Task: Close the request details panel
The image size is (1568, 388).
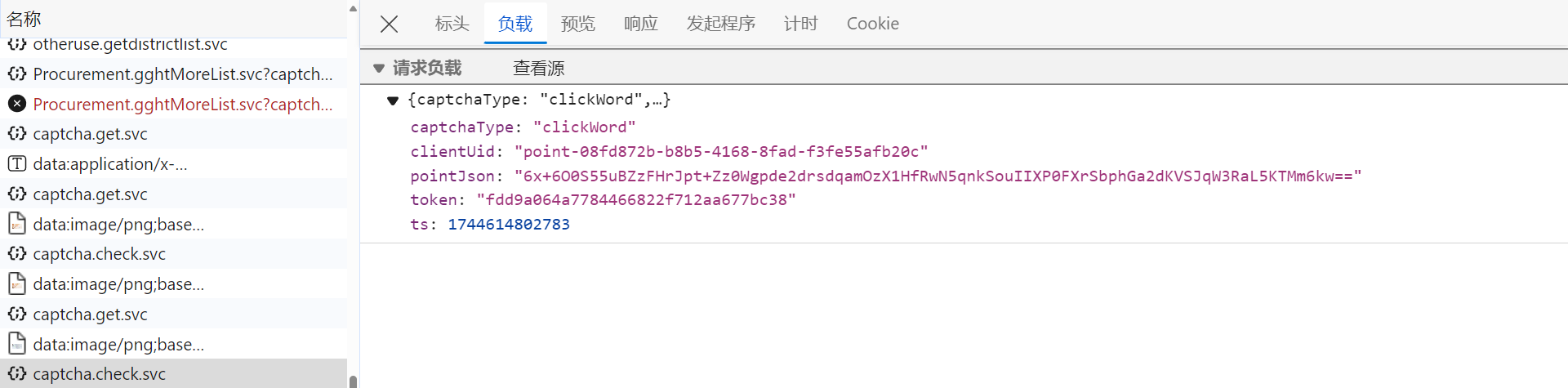Action: point(389,24)
